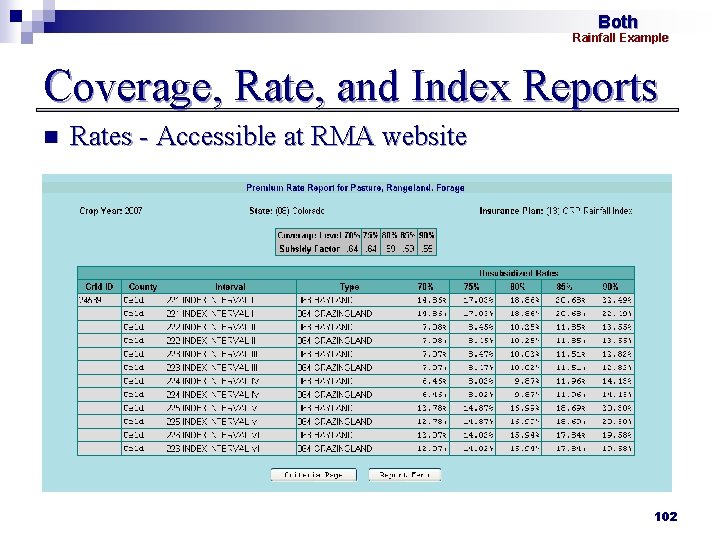Click 'GRAZINGLAND' in the Index Interval V row

(343, 422)
